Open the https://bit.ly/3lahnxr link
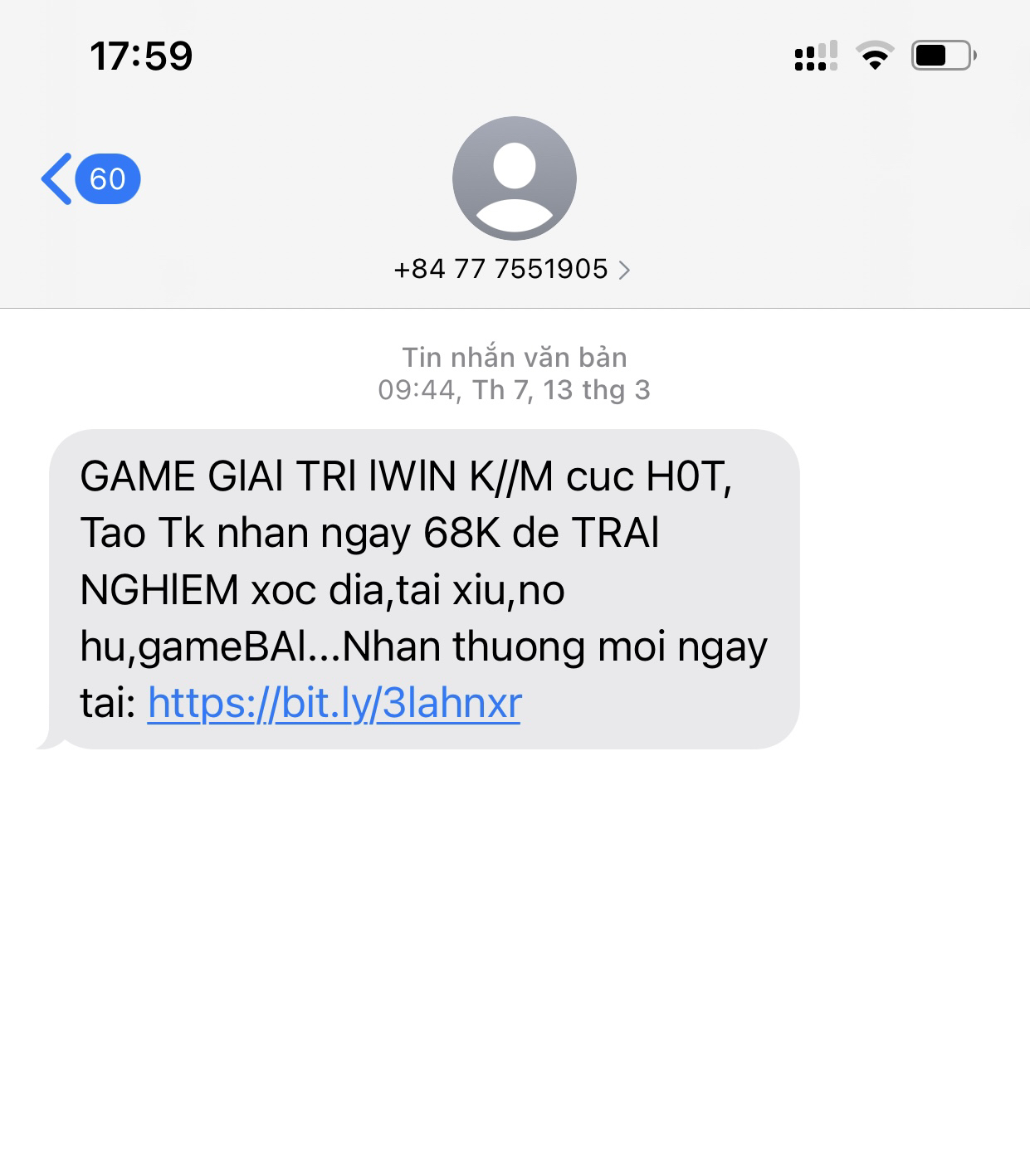Image resolution: width=1030 pixels, height=1176 pixels. tap(334, 703)
